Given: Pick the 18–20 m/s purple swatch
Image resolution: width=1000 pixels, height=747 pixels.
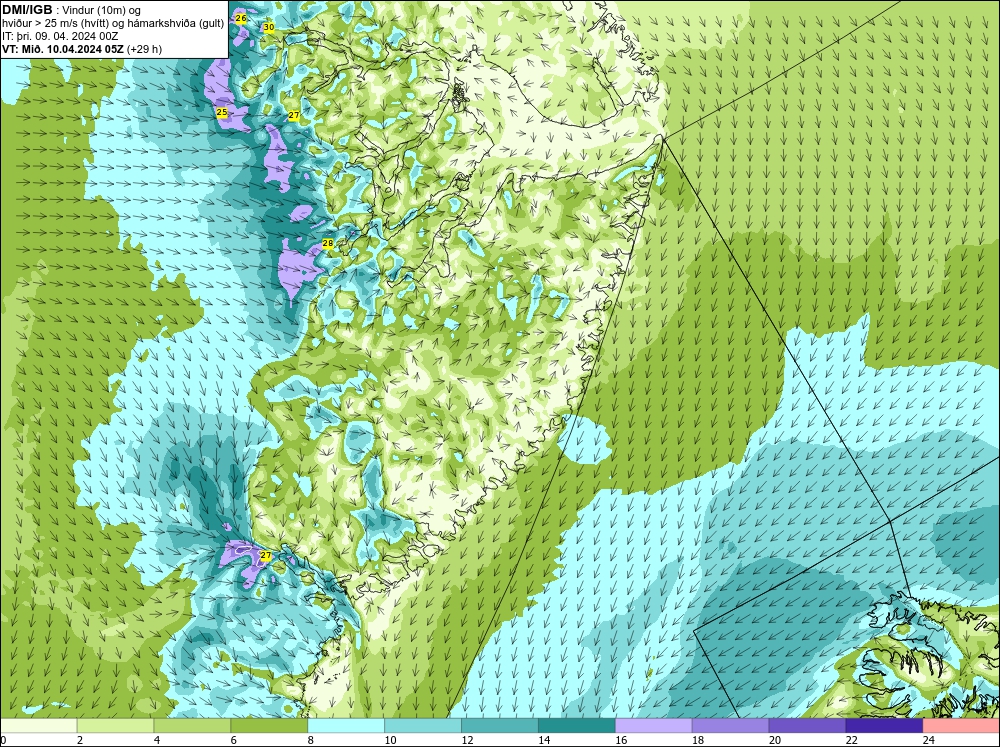Looking at the screenshot, I should point(730,726).
